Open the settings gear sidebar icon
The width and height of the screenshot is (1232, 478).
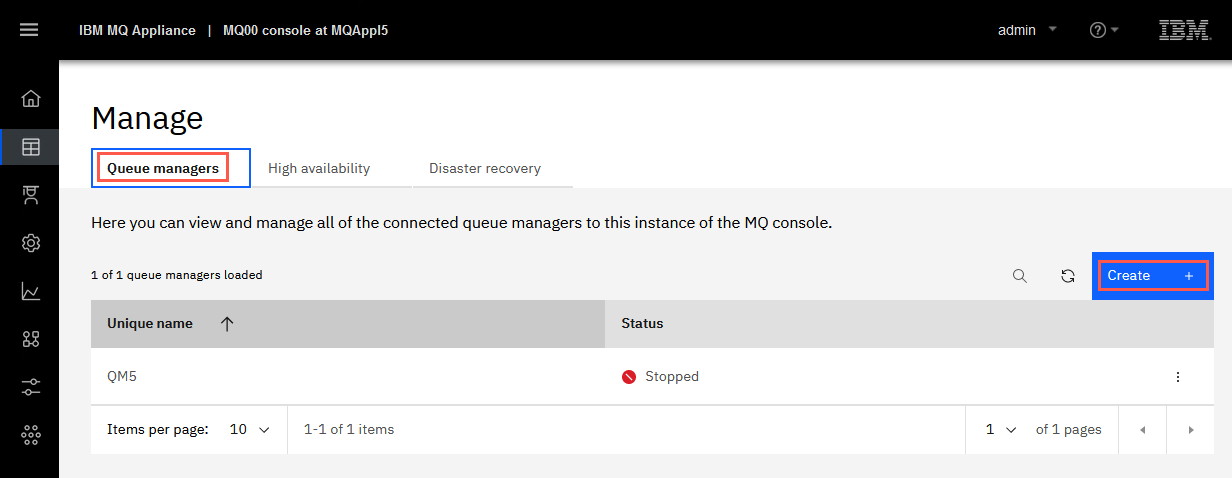(x=31, y=243)
